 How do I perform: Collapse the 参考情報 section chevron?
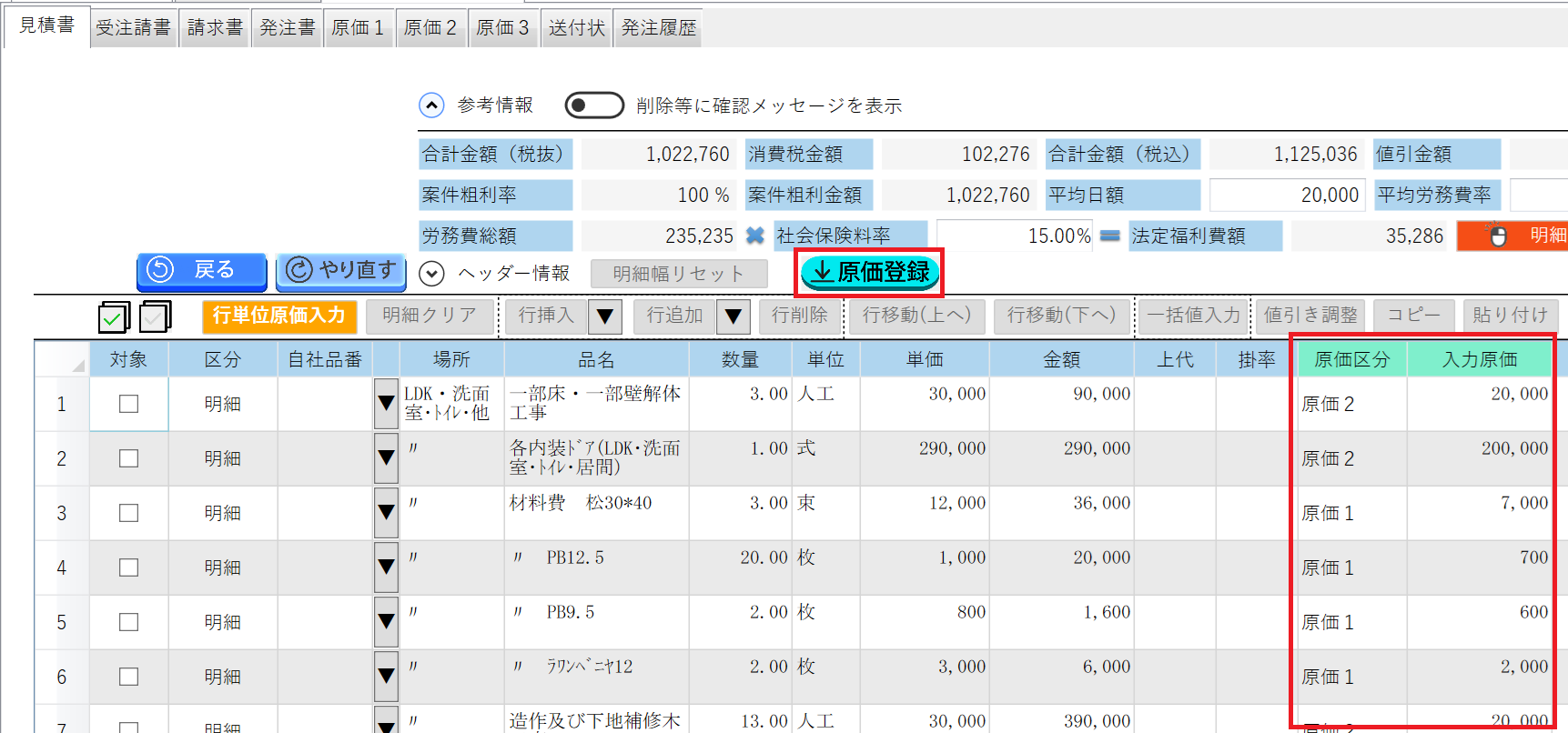pos(431,105)
